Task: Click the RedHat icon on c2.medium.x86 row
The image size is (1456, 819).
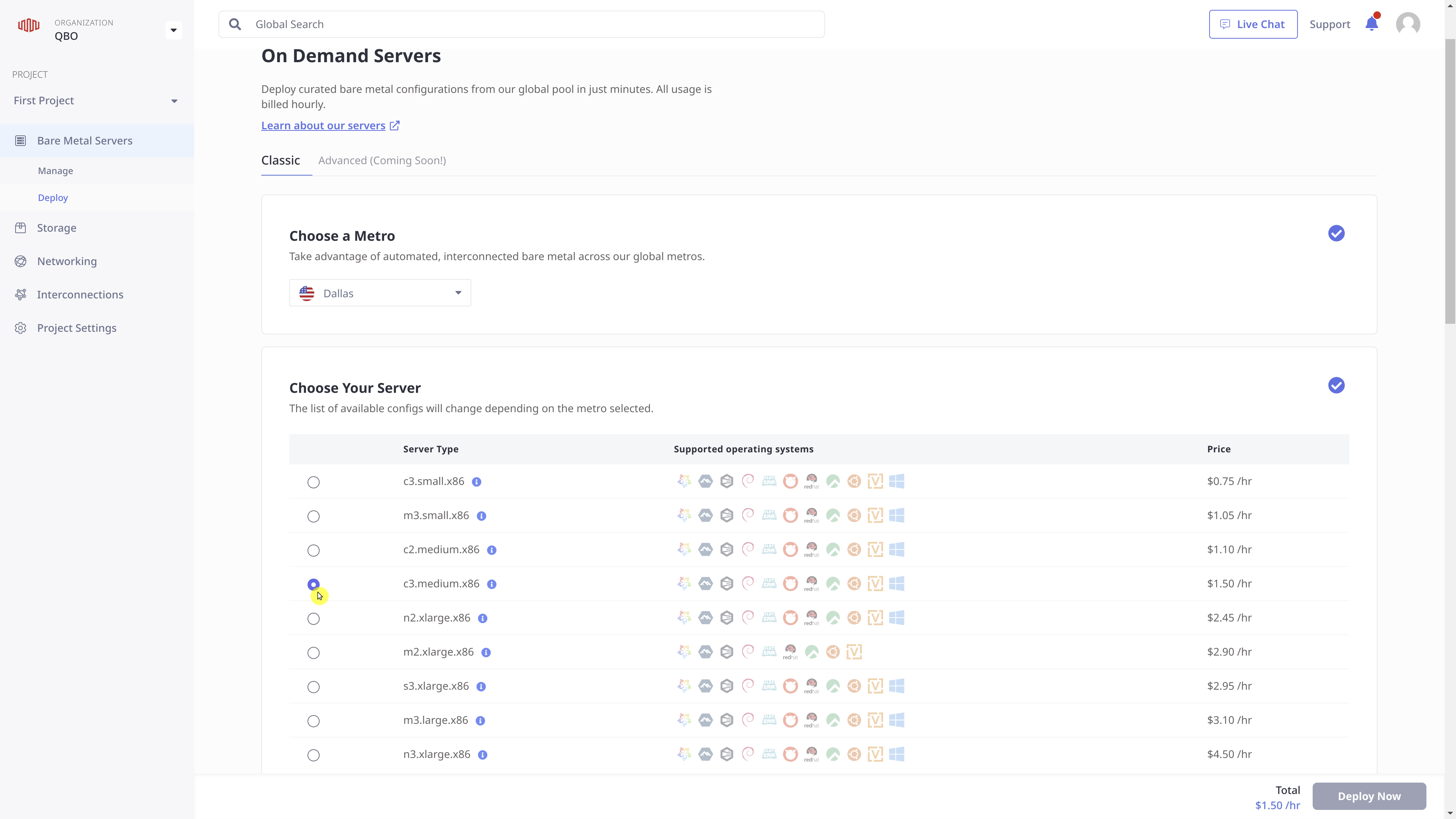Action: tap(812, 549)
